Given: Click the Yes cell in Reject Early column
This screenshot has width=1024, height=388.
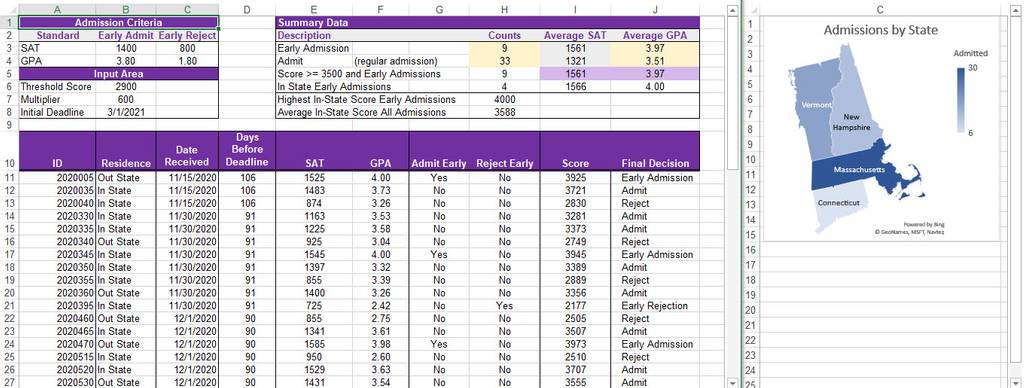Looking at the screenshot, I should tap(505, 306).
